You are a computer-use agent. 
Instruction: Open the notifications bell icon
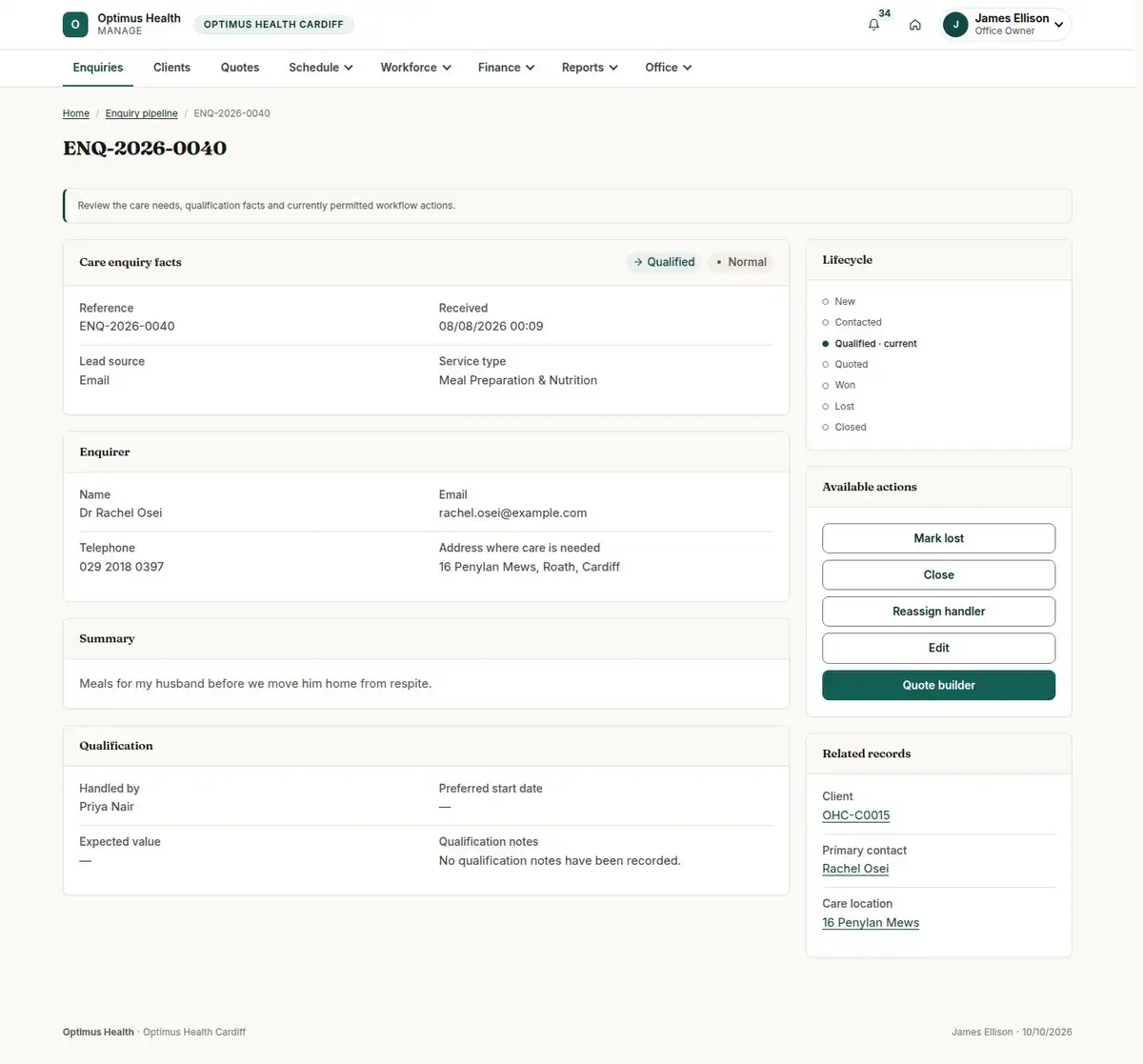click(873, 25)
